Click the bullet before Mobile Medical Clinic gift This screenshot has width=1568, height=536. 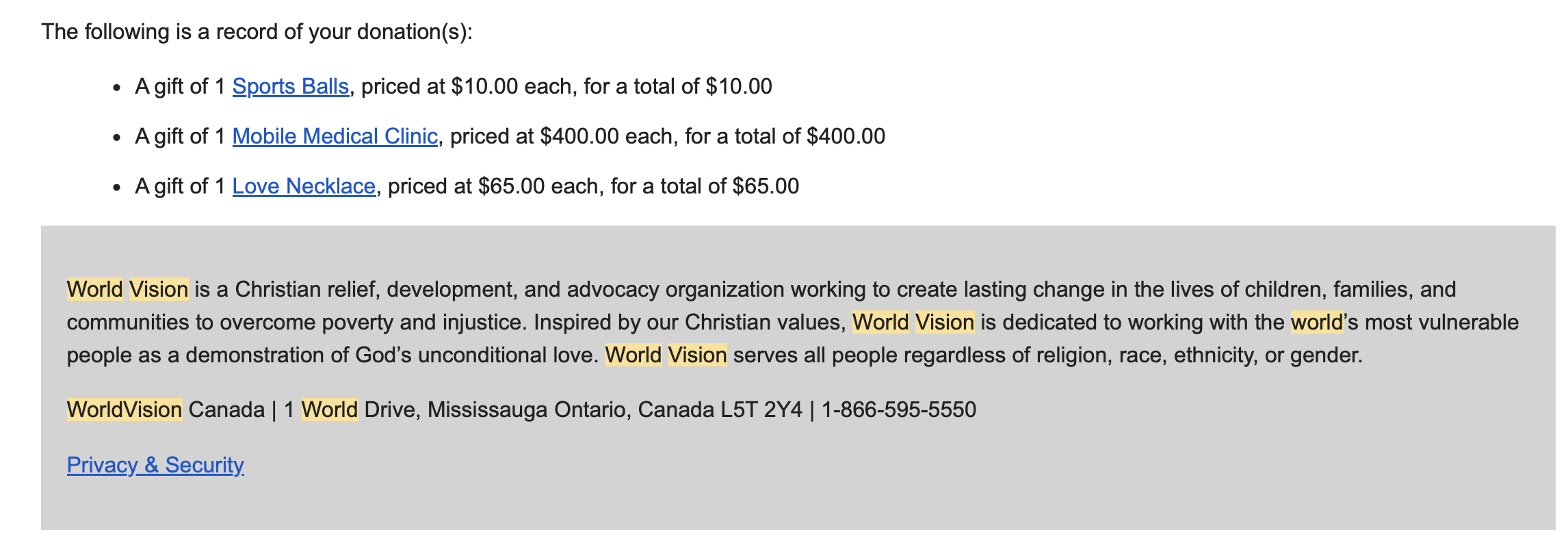(x=118, y=138)
